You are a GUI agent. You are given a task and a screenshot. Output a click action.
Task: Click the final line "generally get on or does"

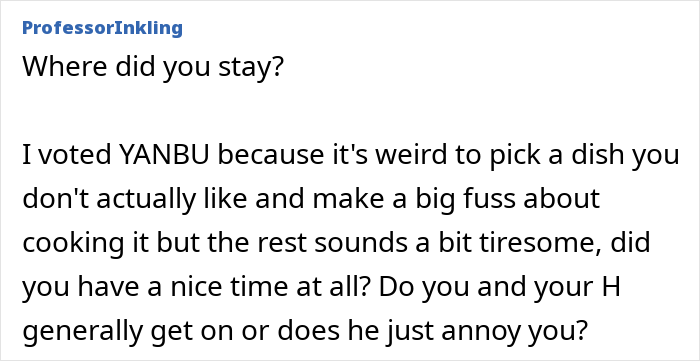(304, 332)
